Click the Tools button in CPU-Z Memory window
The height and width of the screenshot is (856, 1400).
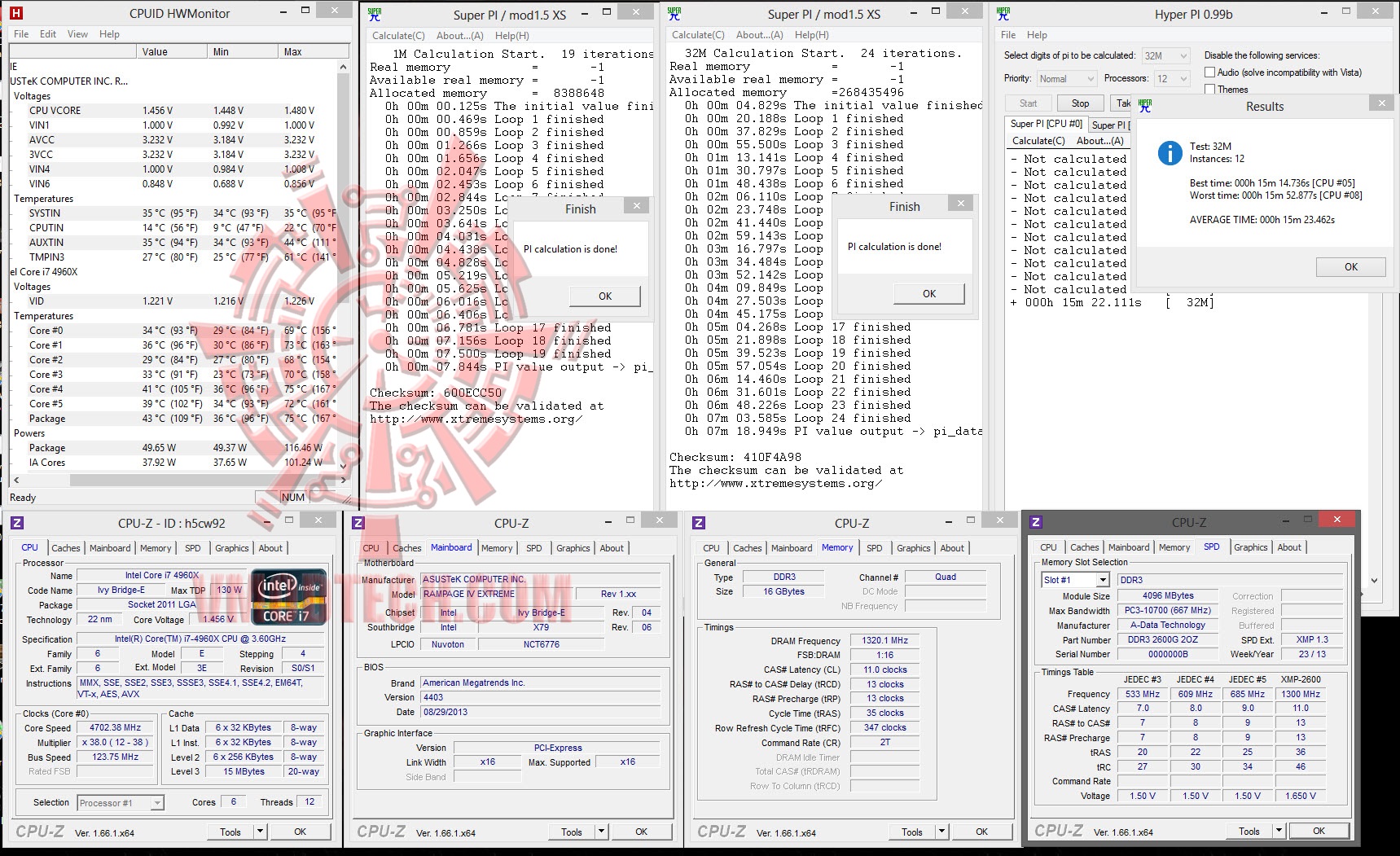tap(912, 832)
